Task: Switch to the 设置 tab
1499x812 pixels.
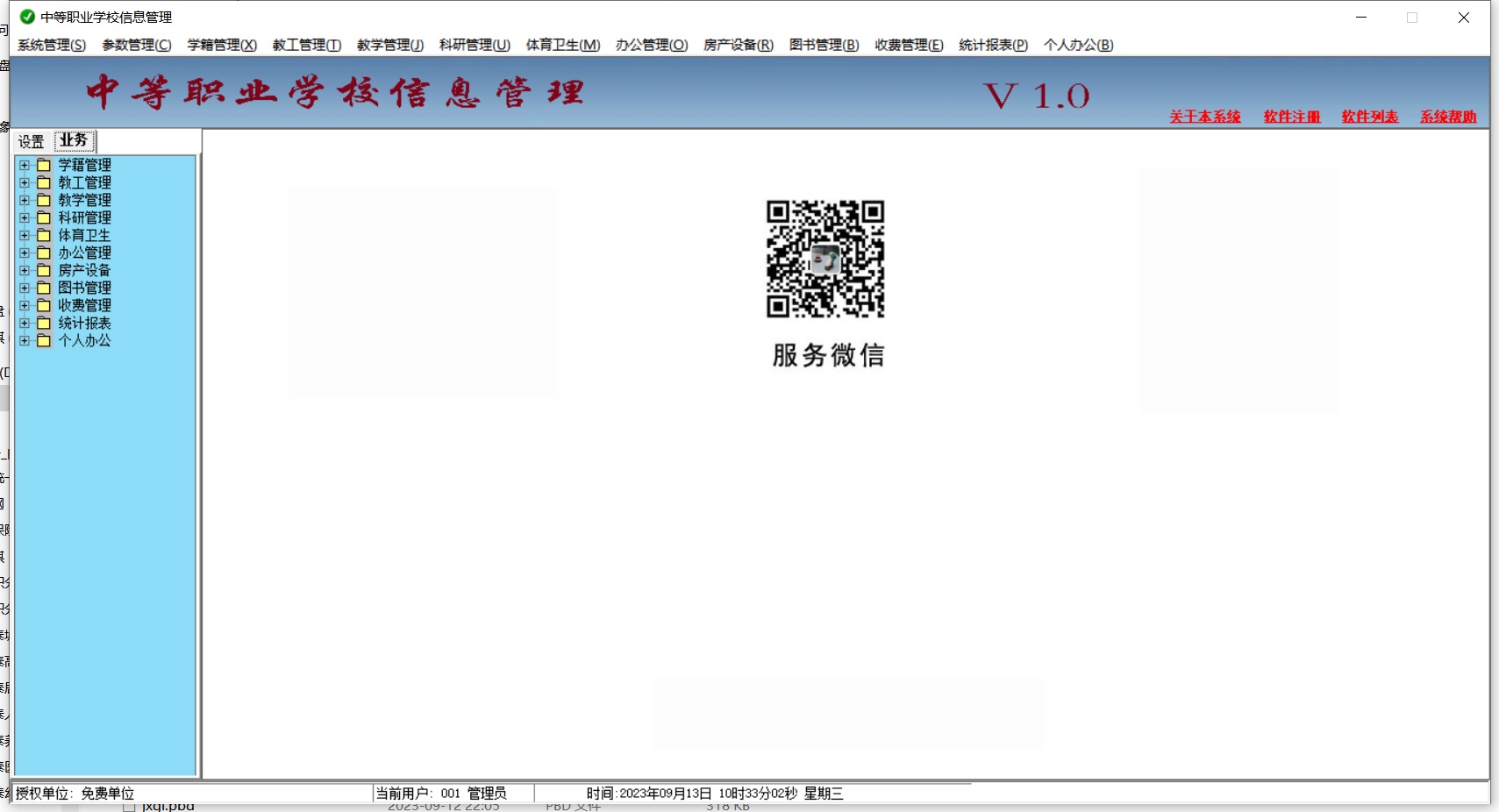Action: tap(32, 141)
